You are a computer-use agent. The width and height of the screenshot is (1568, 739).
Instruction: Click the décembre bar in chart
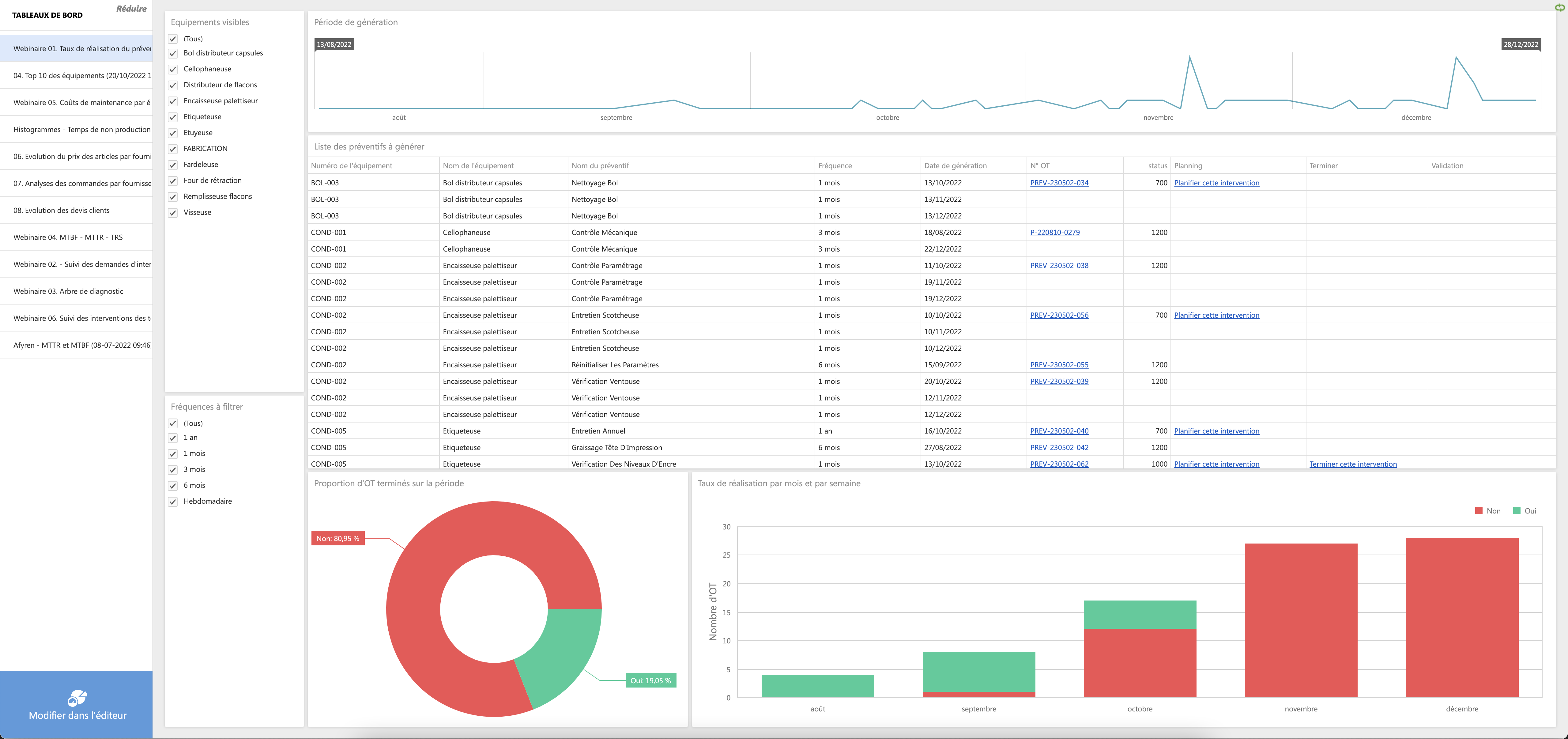1461,617
